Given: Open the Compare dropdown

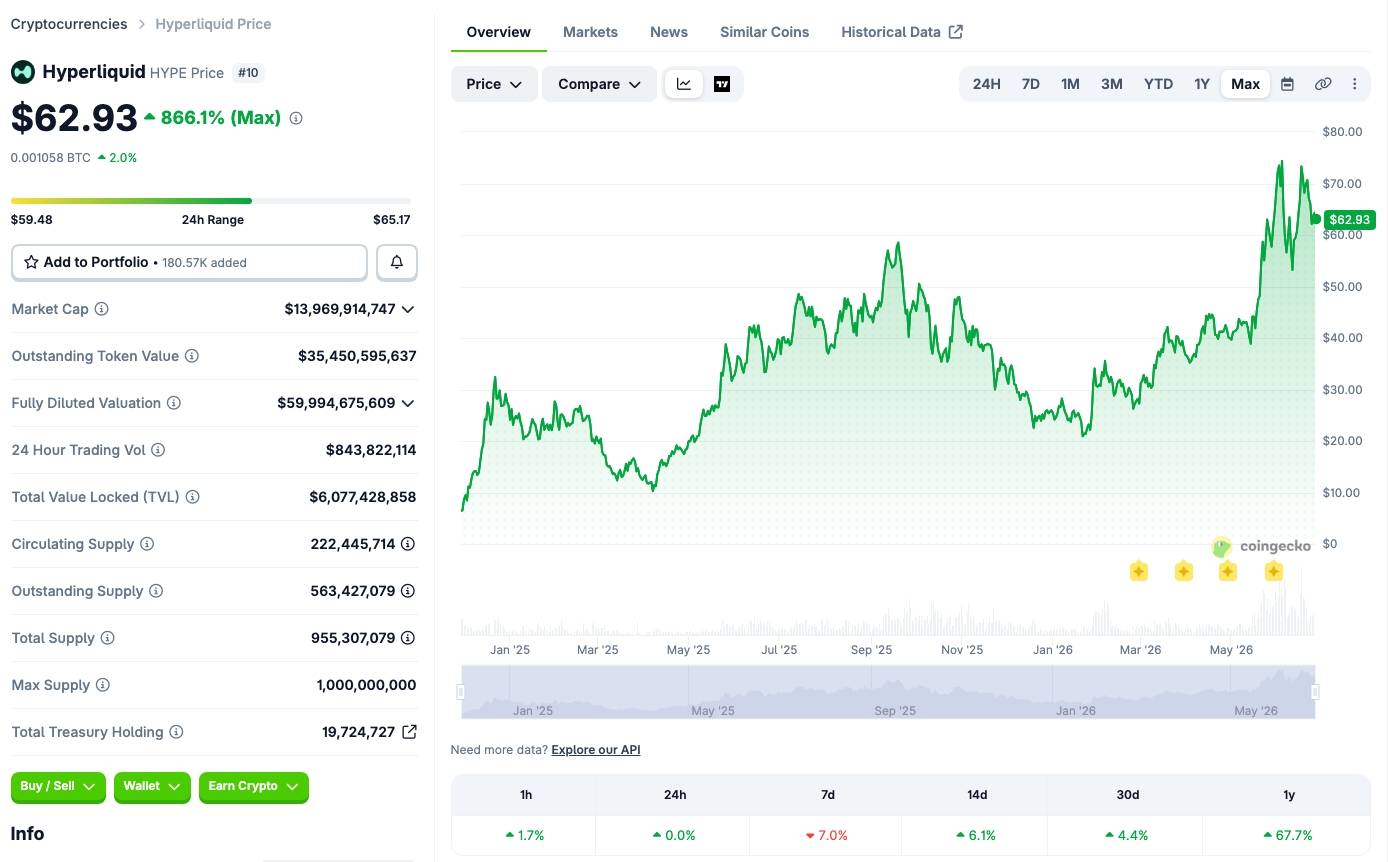Looking at the screenshot, I should pos(599,84).
